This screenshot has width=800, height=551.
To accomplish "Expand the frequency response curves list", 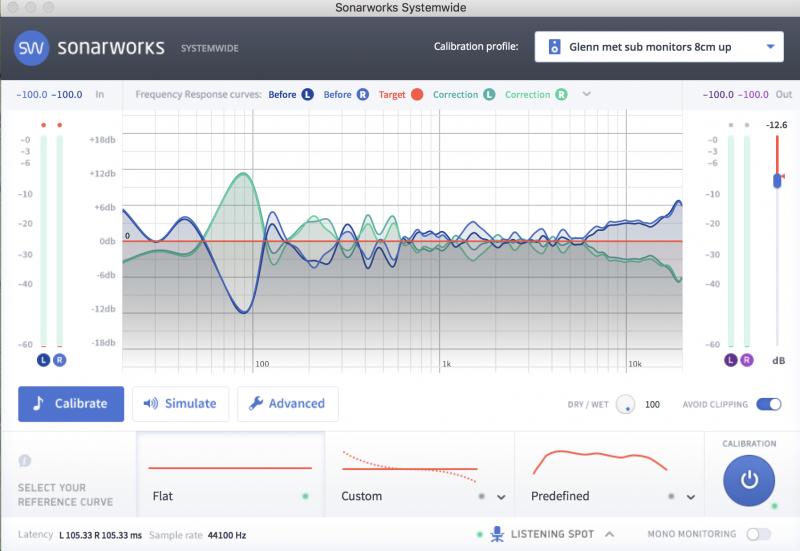I will (587, 94).
